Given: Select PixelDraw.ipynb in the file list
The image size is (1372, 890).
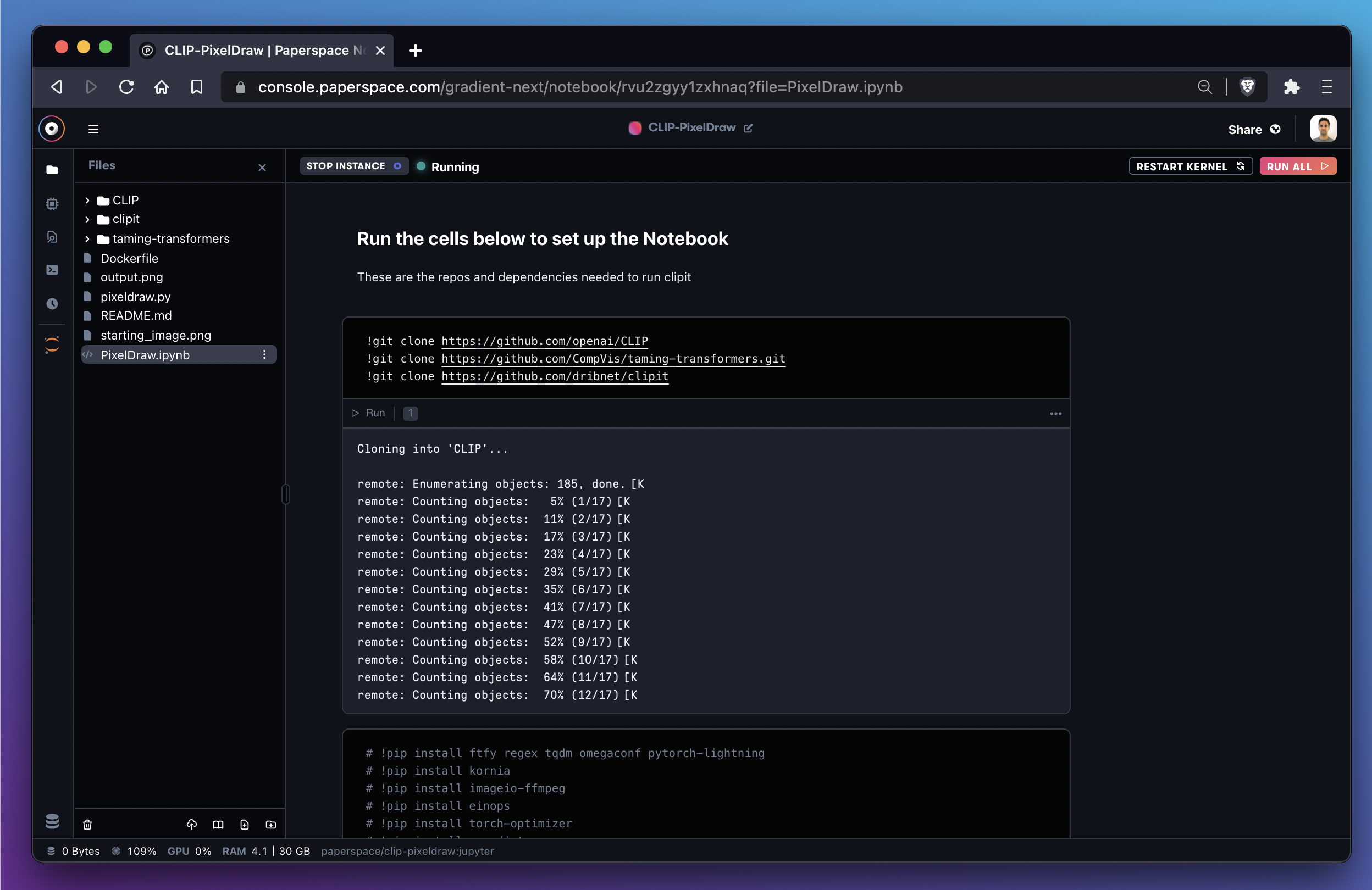Looking at the screenshot, I should (179, 355).
